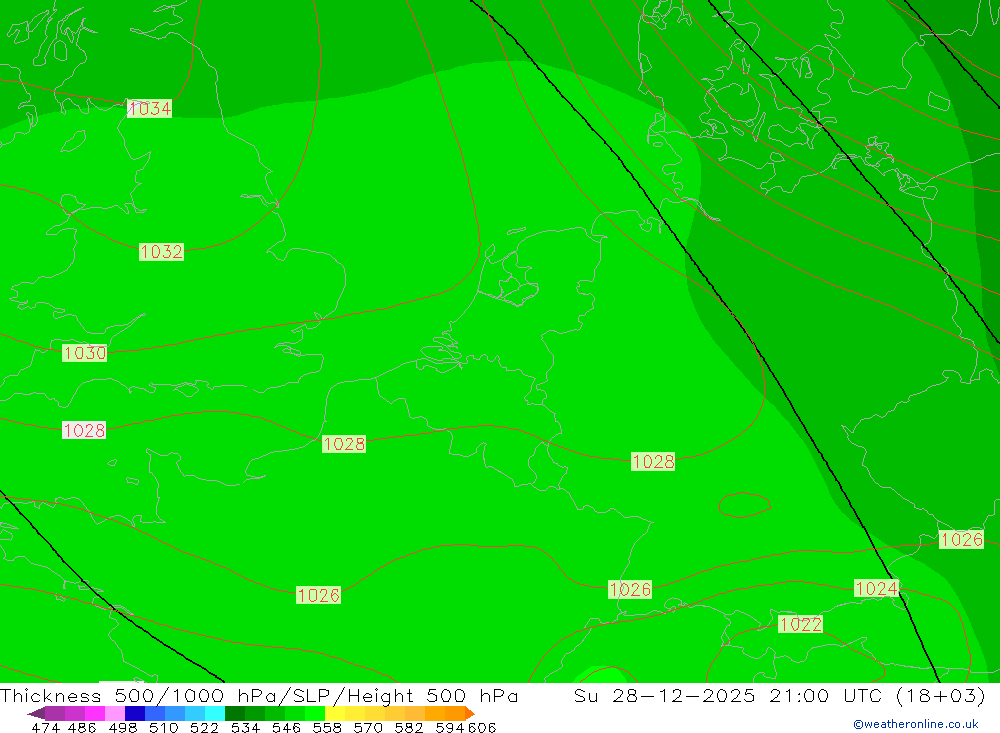Click the word Thickness in the map title

pos(50,695)
